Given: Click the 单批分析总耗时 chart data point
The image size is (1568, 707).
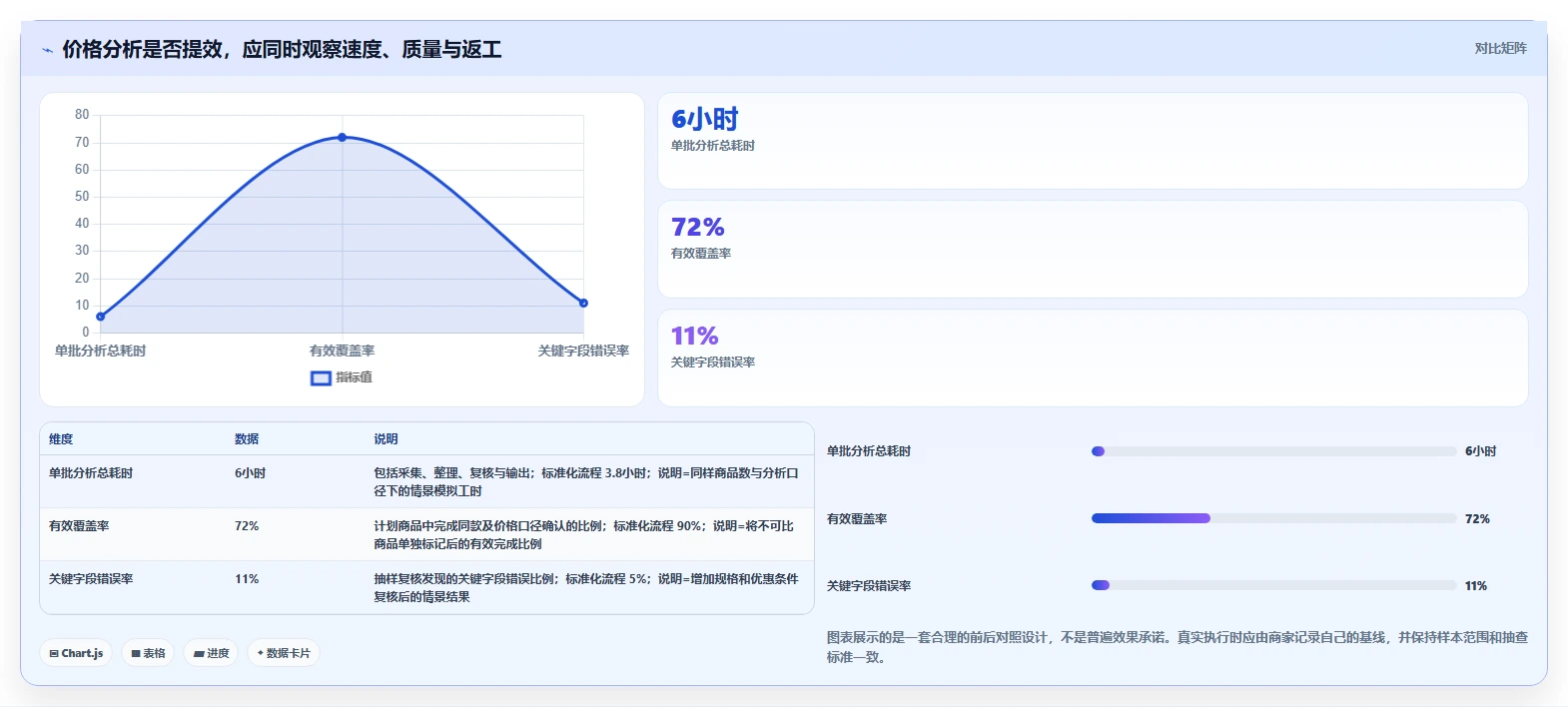Looking at the screenshot, I should click(100, 317).
